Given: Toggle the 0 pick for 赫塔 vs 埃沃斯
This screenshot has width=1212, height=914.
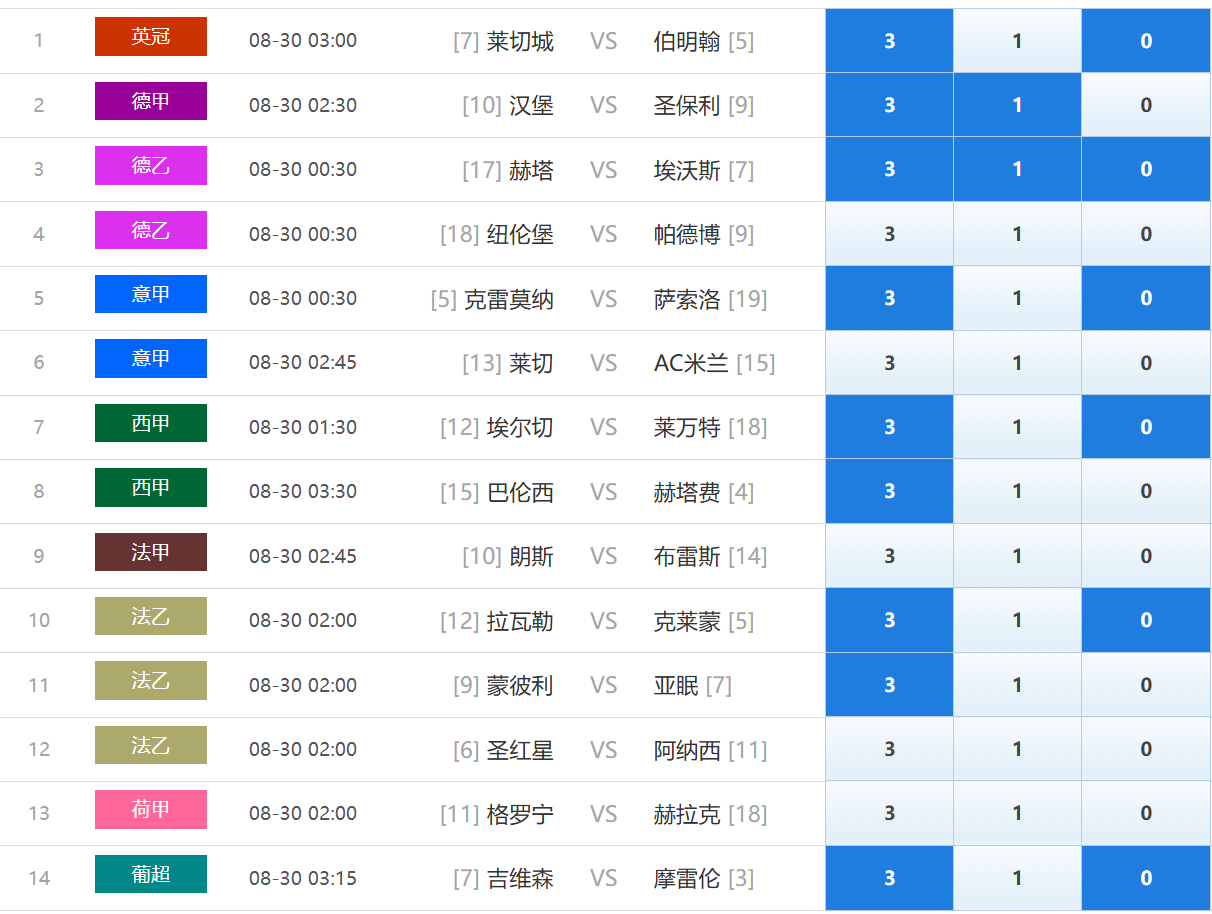Looking at the screenshot, I should coord(1146,169).
